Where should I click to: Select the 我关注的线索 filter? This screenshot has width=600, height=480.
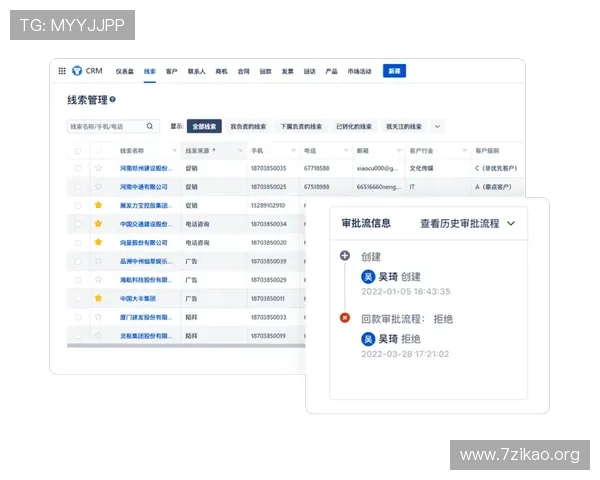[404, 126]
